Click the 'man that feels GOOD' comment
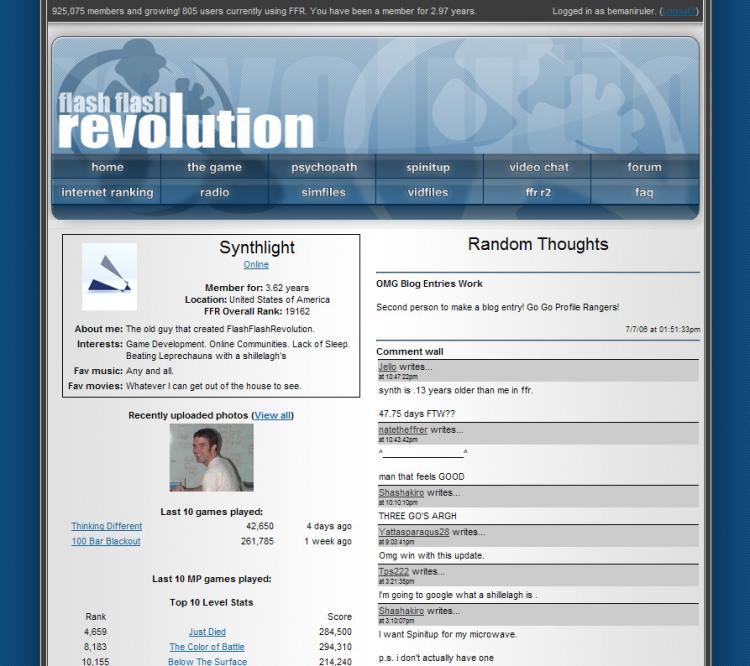The height and width of the screenshot is (666, 750). [x=421, y=477]
